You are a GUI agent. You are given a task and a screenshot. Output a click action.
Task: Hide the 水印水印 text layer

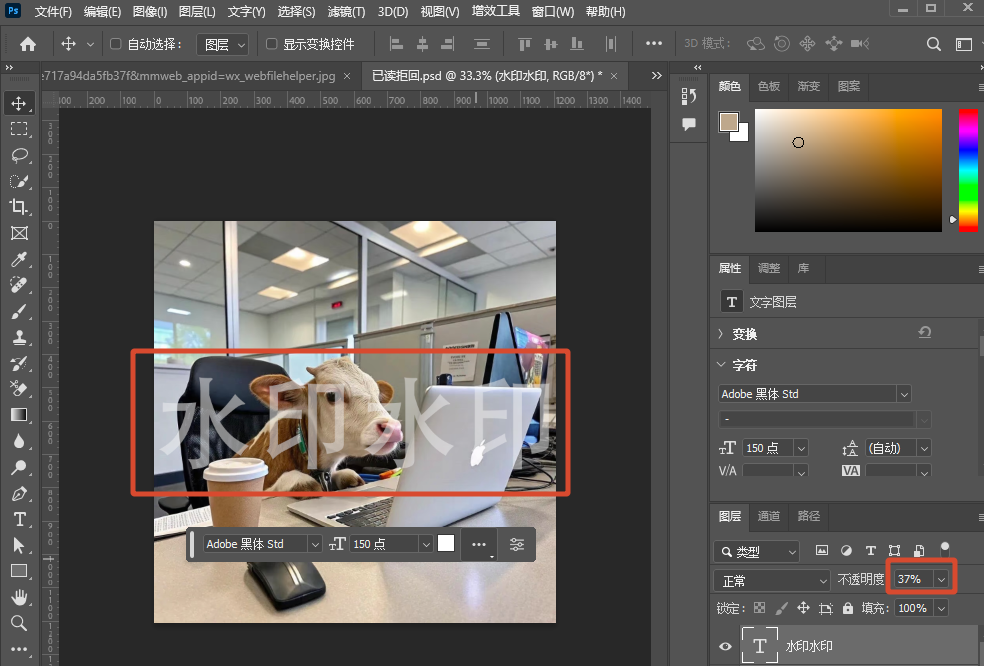coord(725,646)
